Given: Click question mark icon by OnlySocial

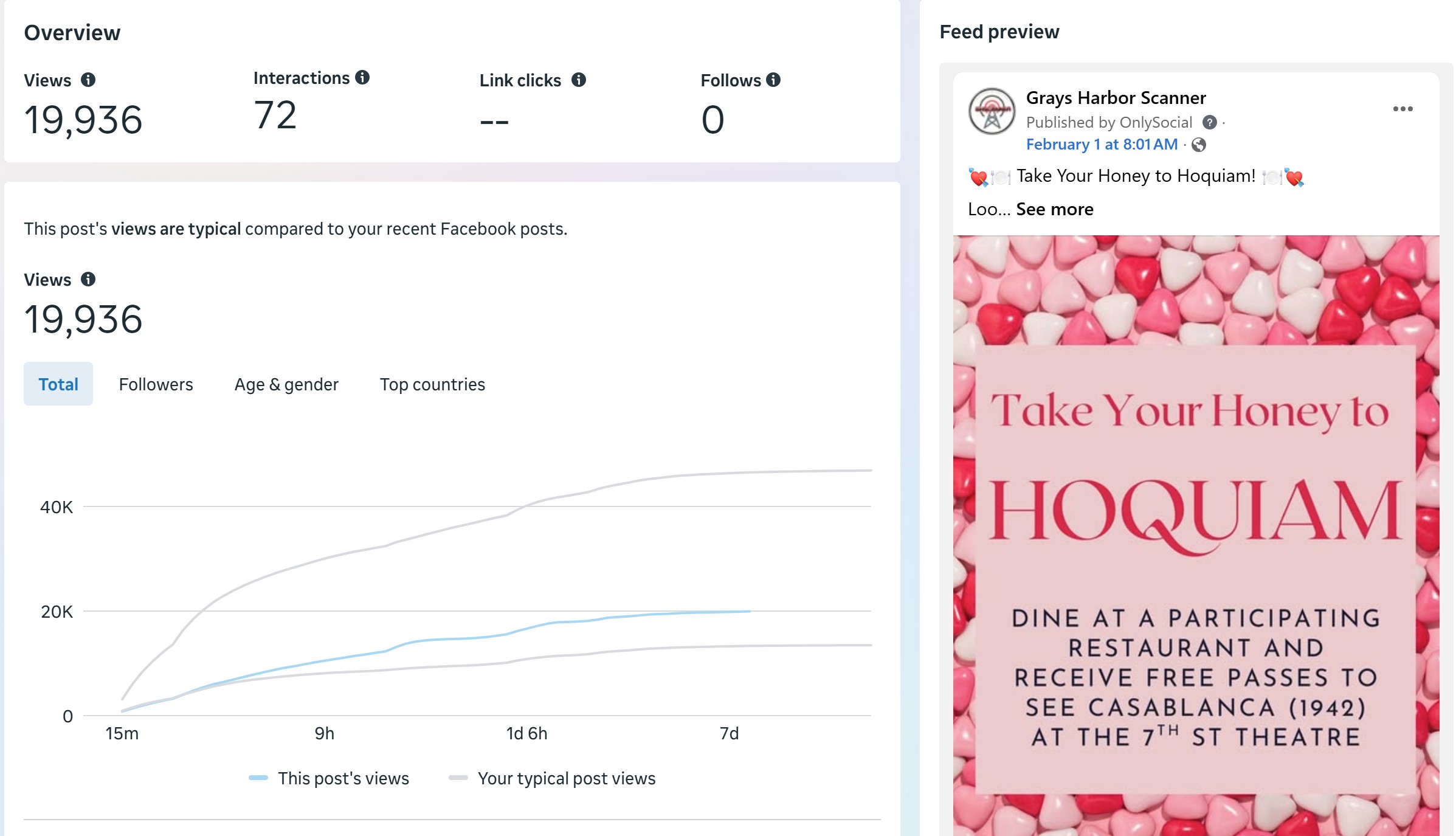Looking at the screenshot, I should point(1210,123).
